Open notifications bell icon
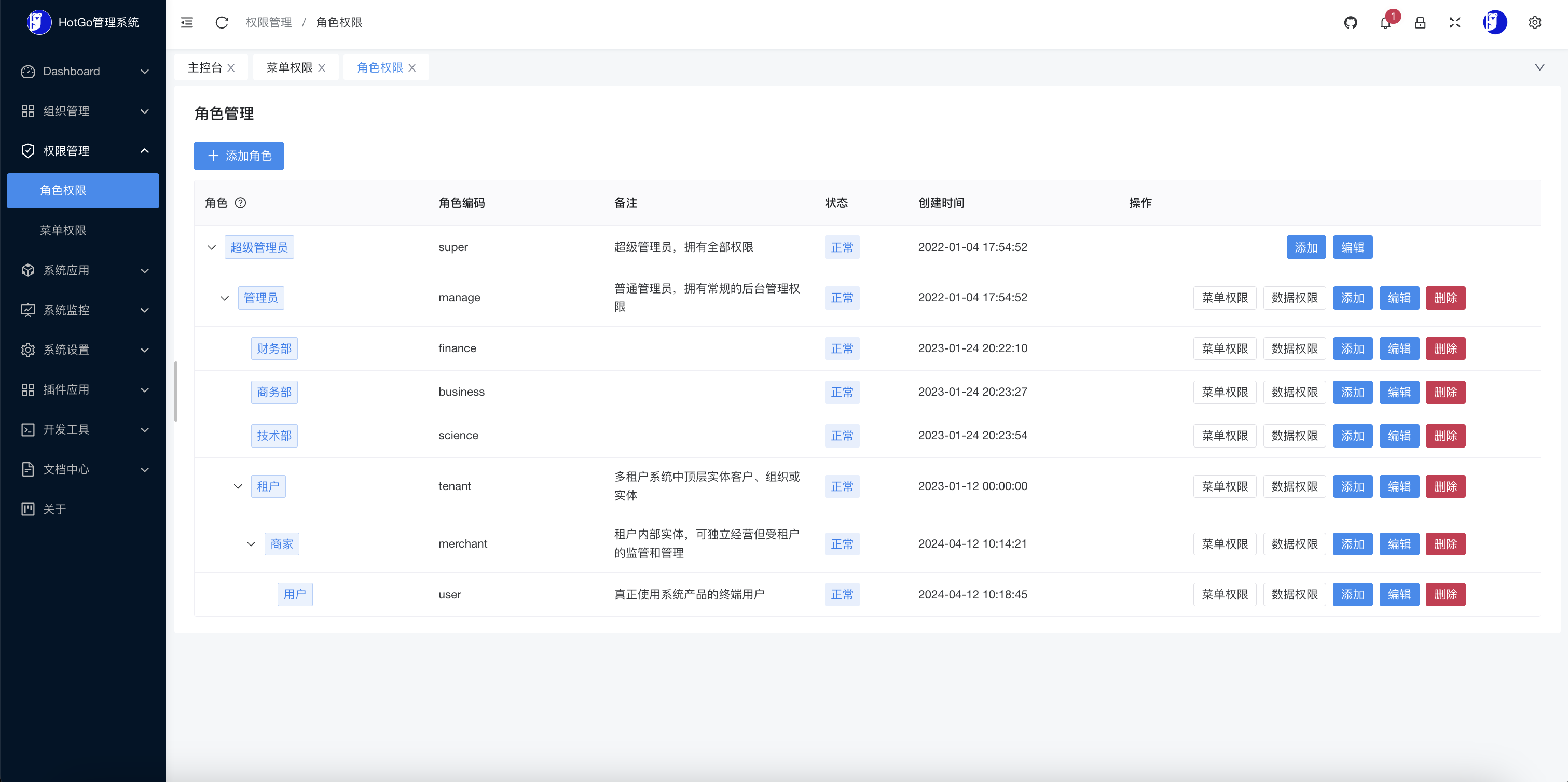 pyautogui.click(x=1385, y=23)
